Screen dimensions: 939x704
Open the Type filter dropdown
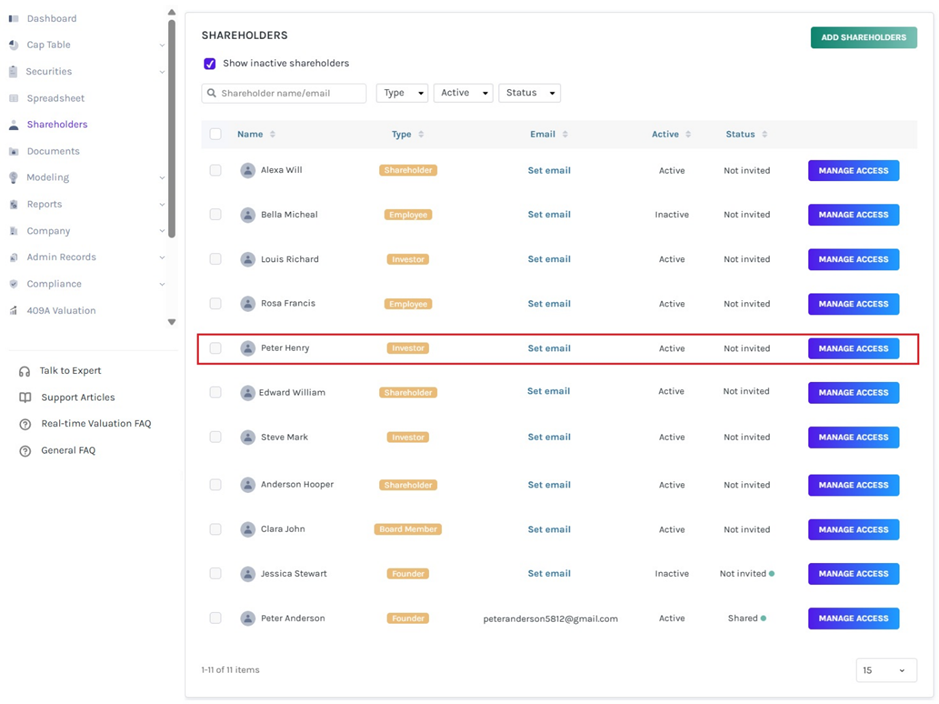tap(402, 93)
